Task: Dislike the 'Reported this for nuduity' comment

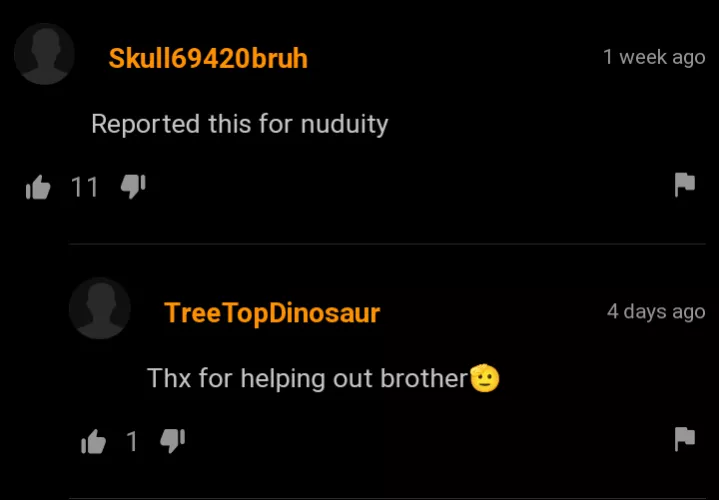Action: 133,186
